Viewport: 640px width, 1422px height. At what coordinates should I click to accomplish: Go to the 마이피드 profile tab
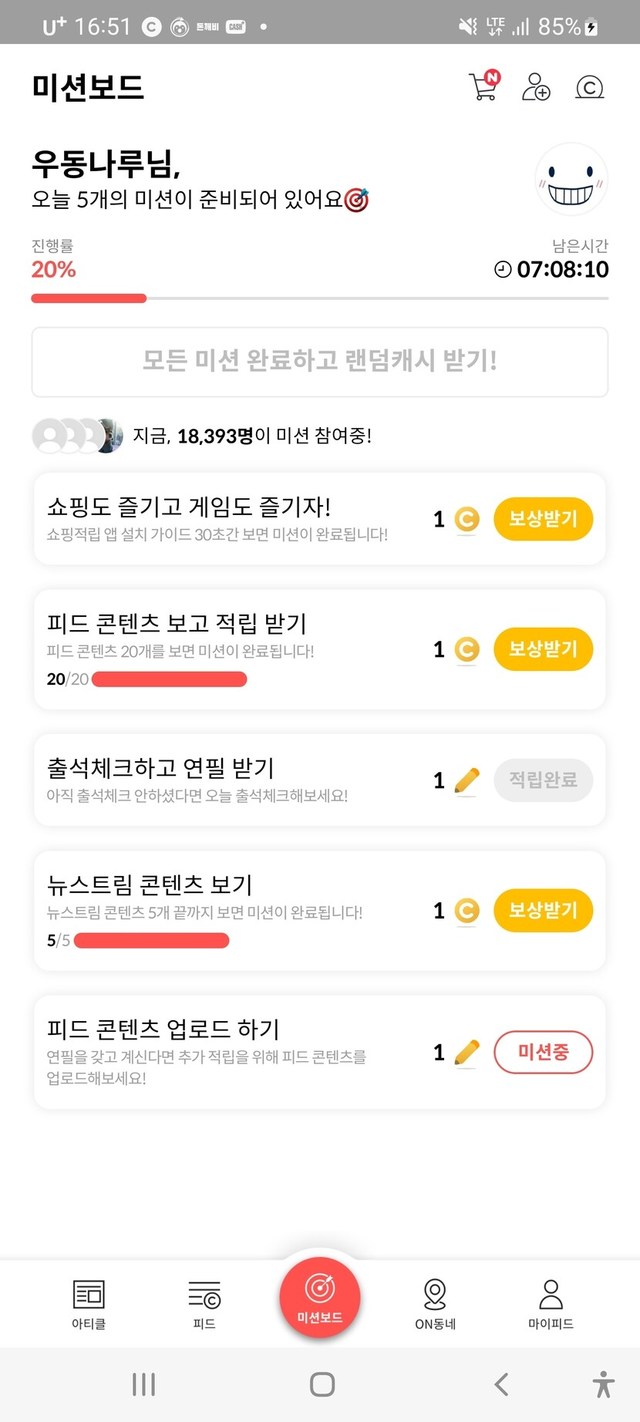(x=551, y=1303)
